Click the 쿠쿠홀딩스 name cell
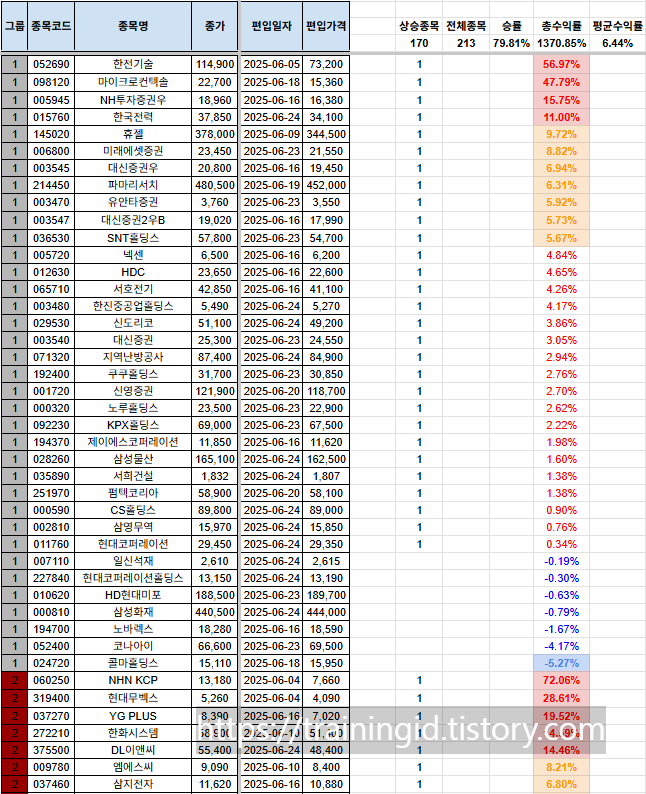Screen dimensions: 646x794 tap(133, 374)
